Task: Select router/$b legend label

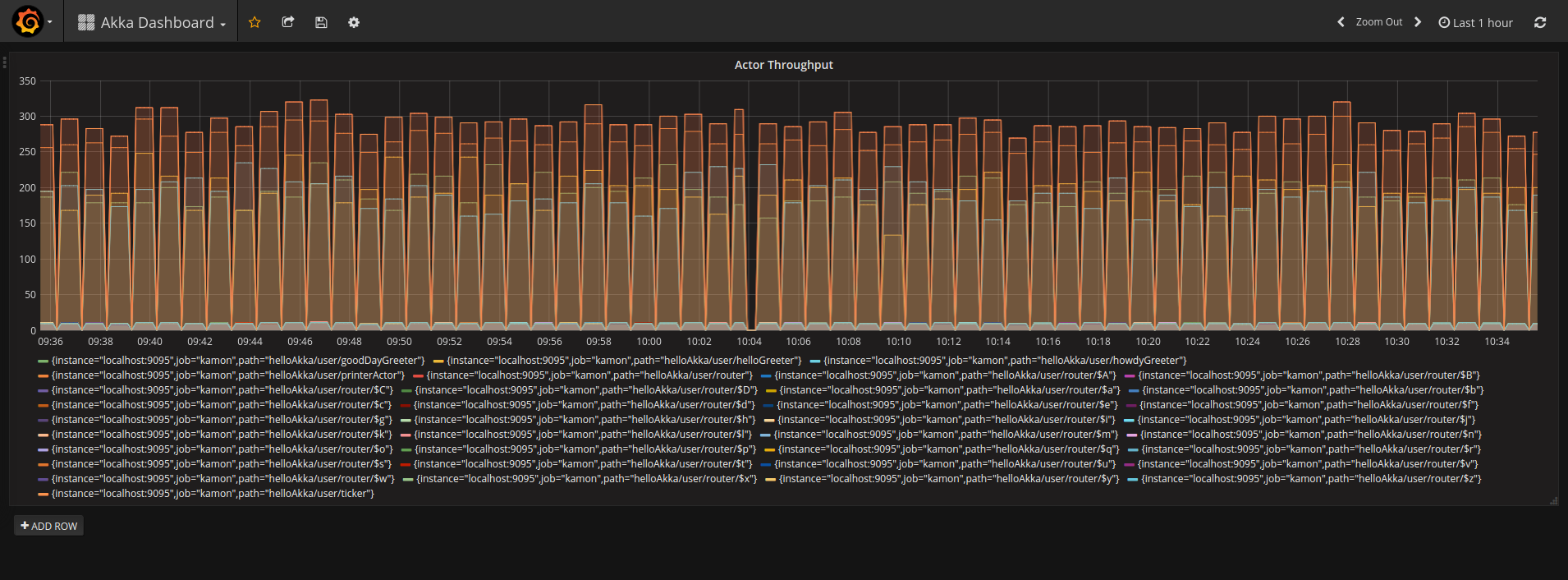Action: click(x=1313, y=390)
